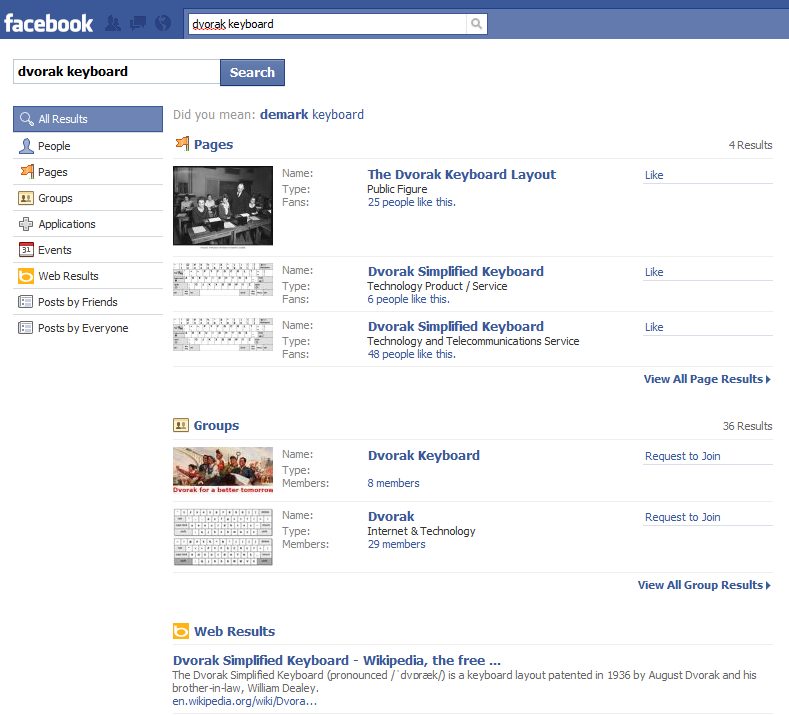Click the blue Search button
The width and height of the screenshot is (789, 715).
[x=252, y=72]
